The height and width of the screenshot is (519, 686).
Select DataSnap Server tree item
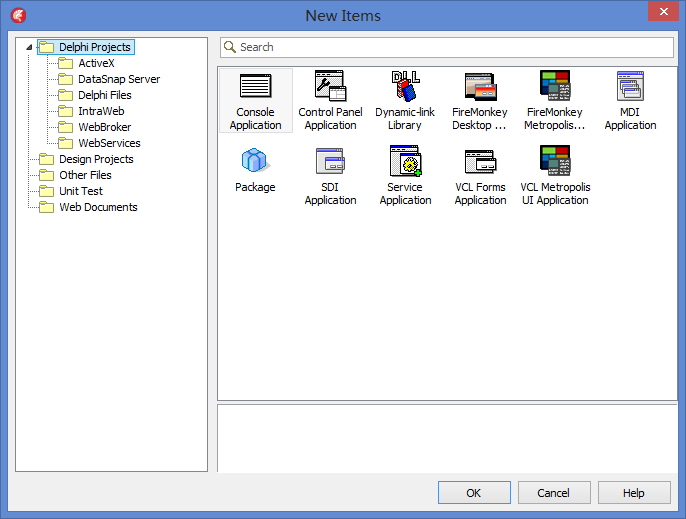point(118,79)
